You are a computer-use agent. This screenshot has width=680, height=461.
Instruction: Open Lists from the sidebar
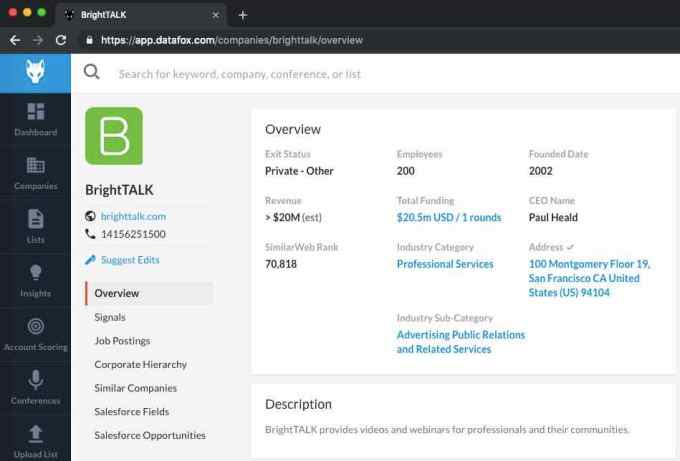[x=35, y=220]
